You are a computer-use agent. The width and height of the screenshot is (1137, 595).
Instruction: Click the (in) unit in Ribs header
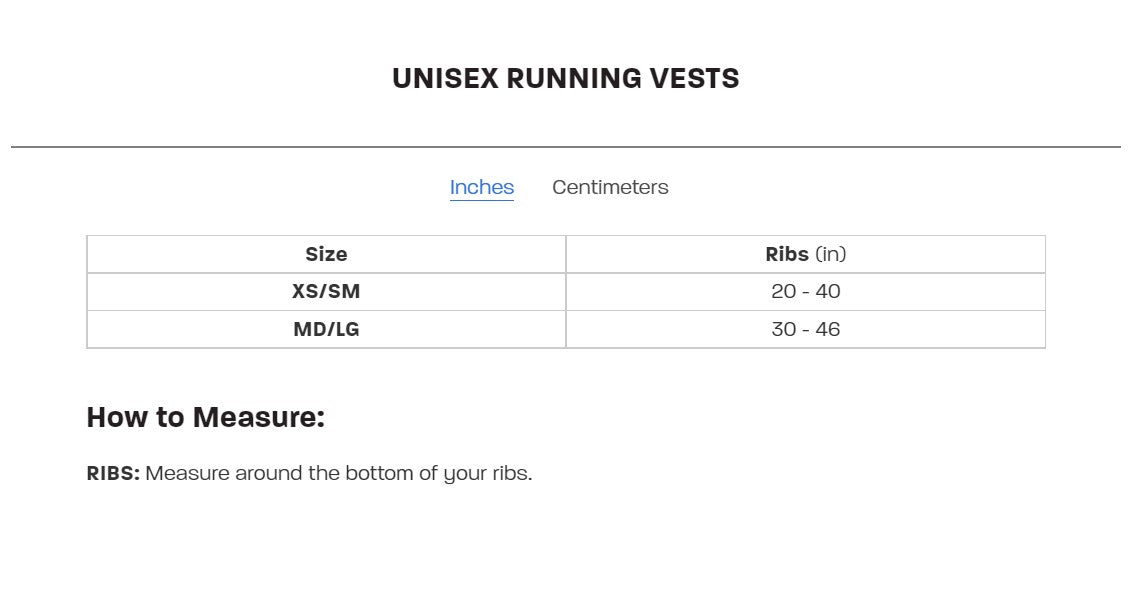tap(831, 254)
